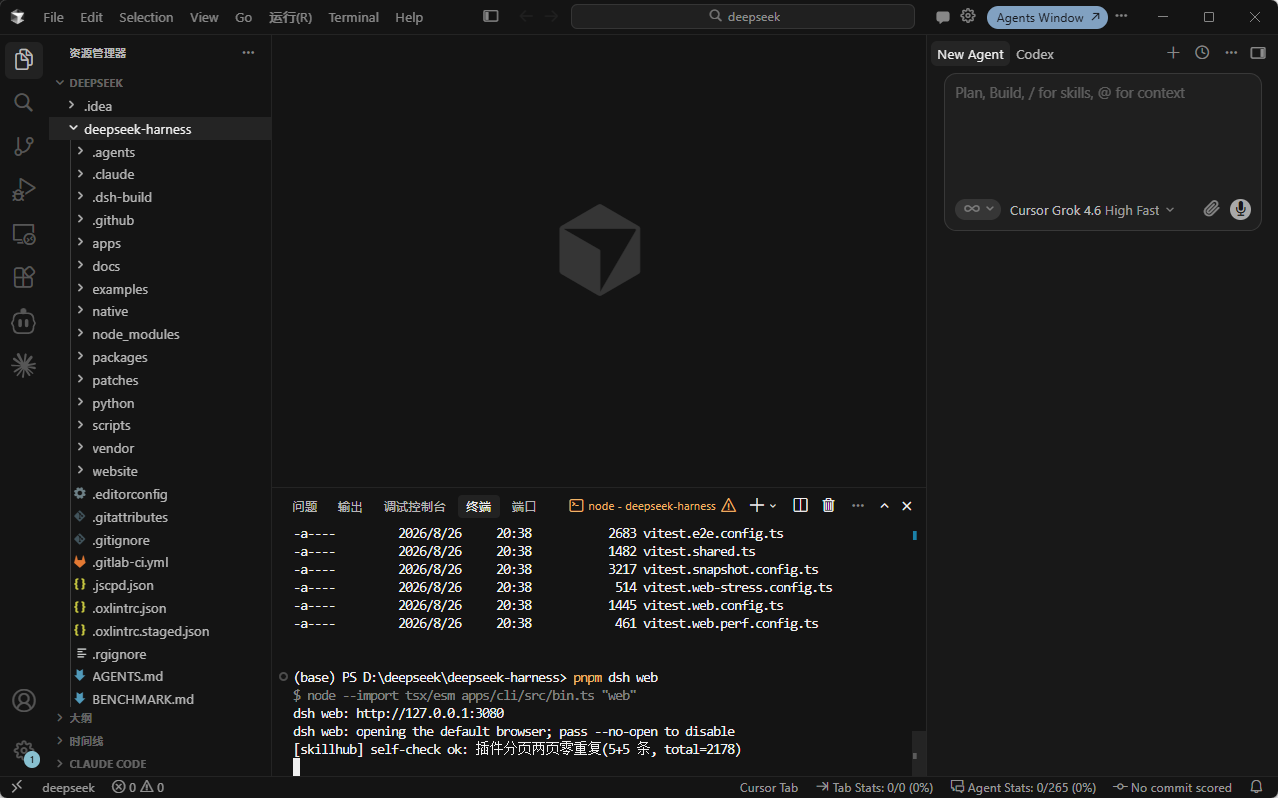Switch to the 问题 problems tab
The width and height of the screenshot is (1278, 798).
point(305,506)
